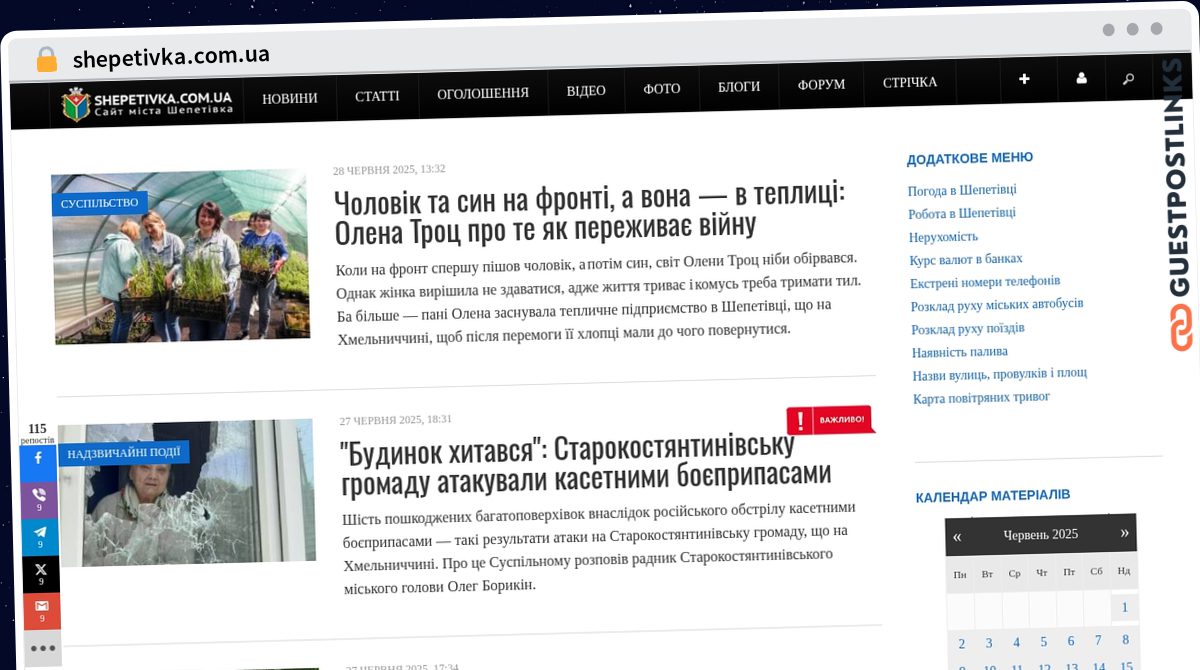Go to next month in calendar

1124,532
